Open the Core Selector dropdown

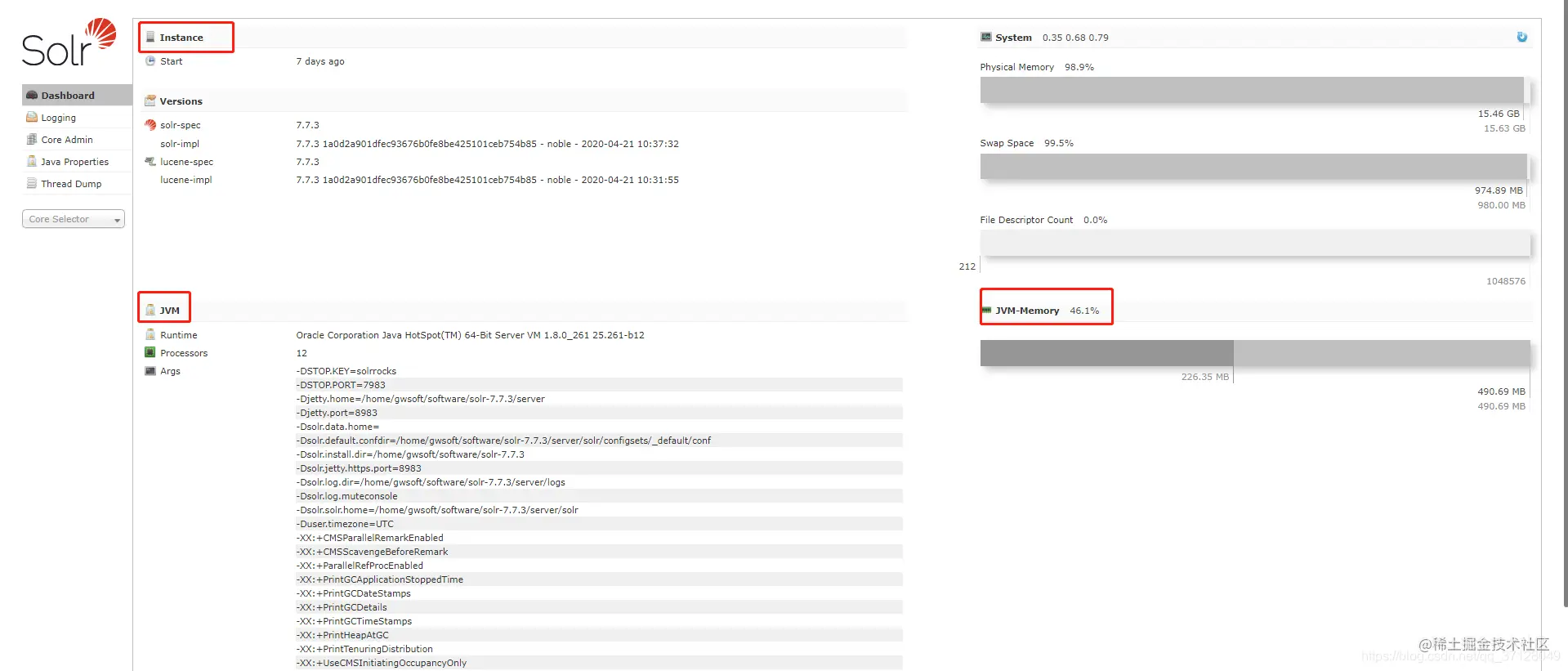coord(74,219)
